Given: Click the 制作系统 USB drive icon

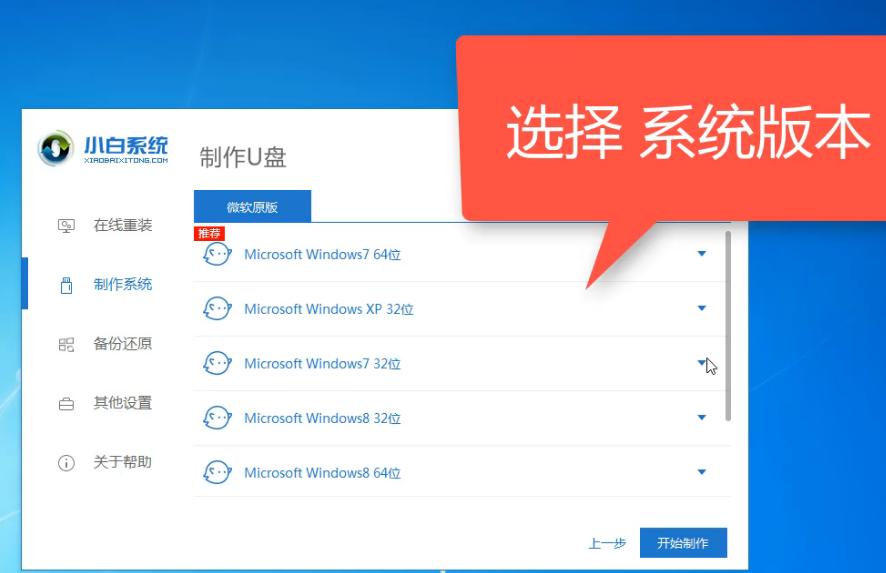Looking at the screenshot, I should point(66,285).
